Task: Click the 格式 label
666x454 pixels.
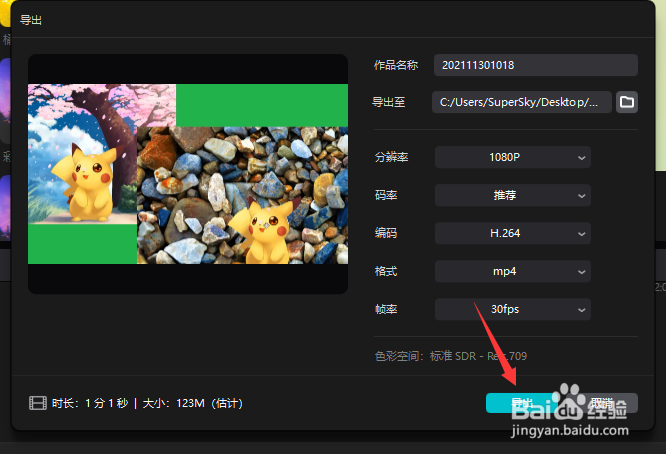Action: pyautogui.click(x=386, y=271)
